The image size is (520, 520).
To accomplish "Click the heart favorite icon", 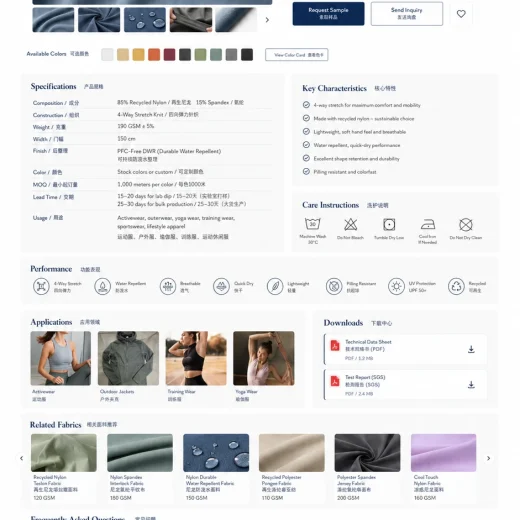I will (x=461, y=14).
